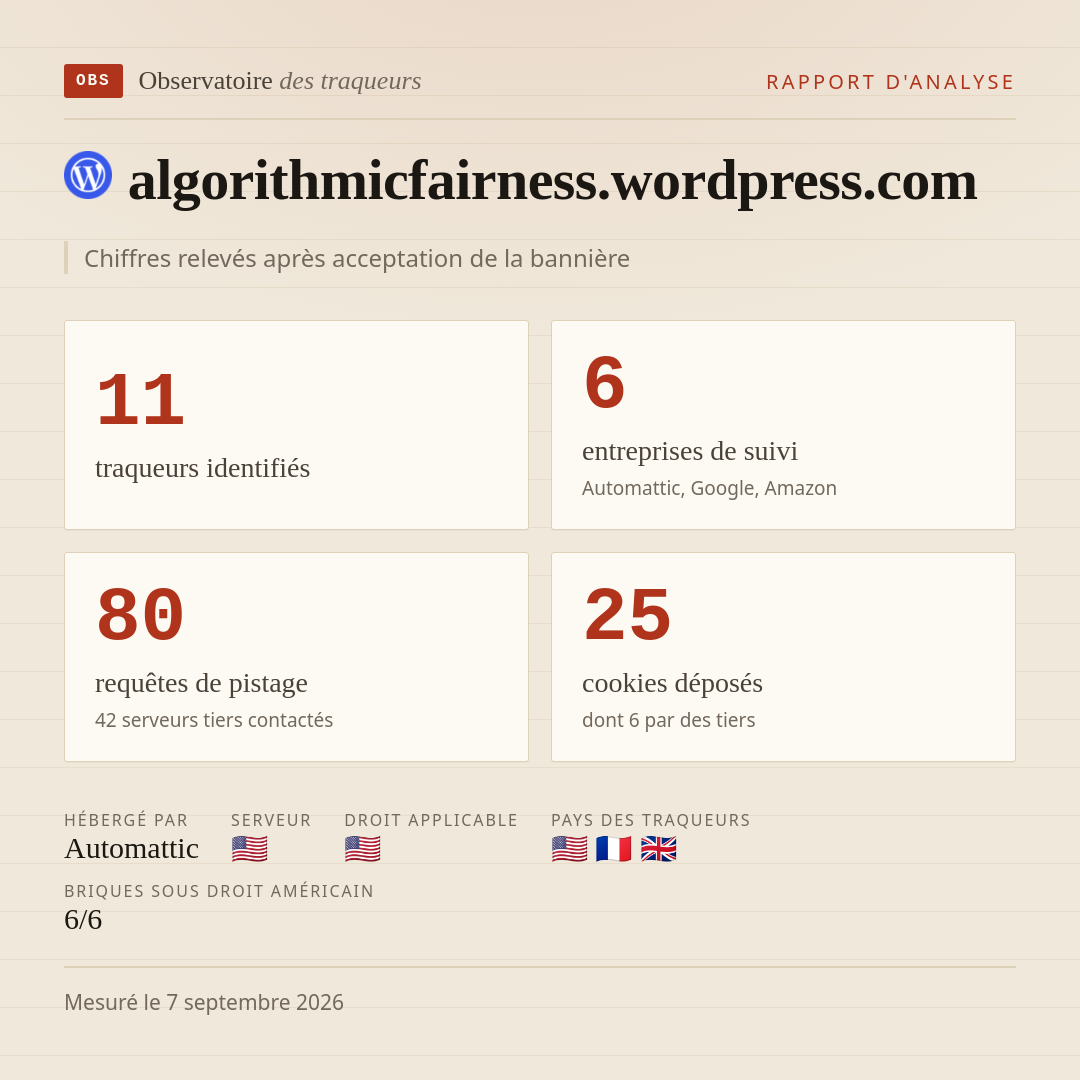The image size is (1080, 1080).
Task: Click the 'Pays des traqueurs' label
Action: 651,820
